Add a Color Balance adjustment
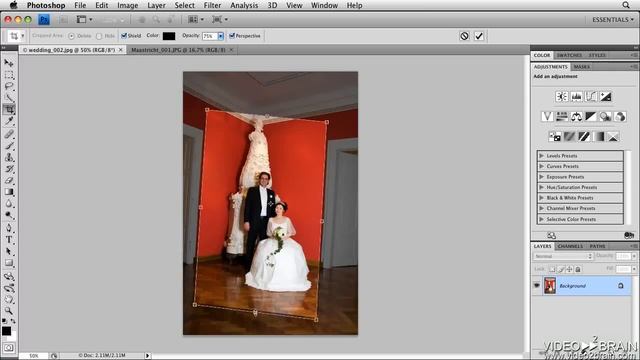The width and height of the screenshot is (640, 360). (x=576, y=117)
